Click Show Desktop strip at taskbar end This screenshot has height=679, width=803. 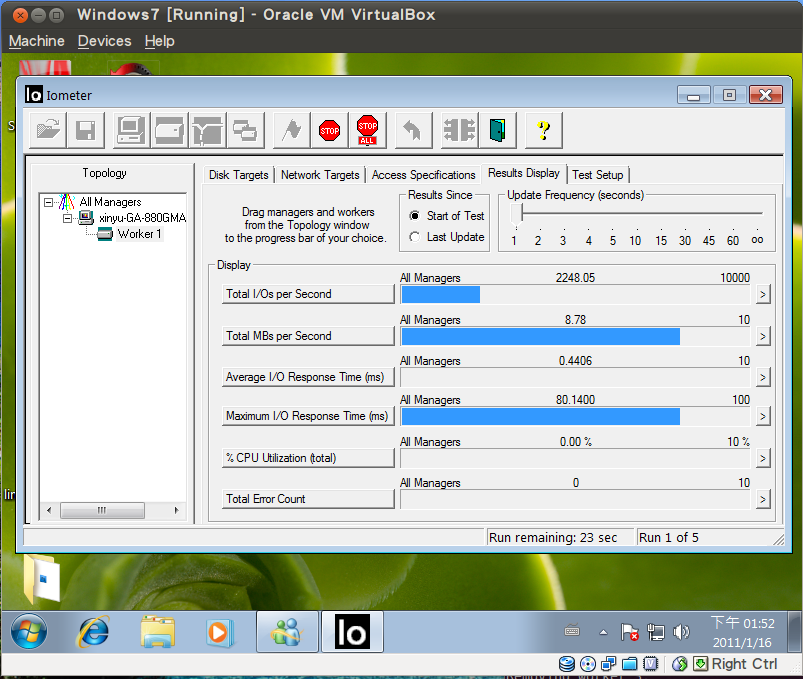pyautogui.click(x=794, y=631)
